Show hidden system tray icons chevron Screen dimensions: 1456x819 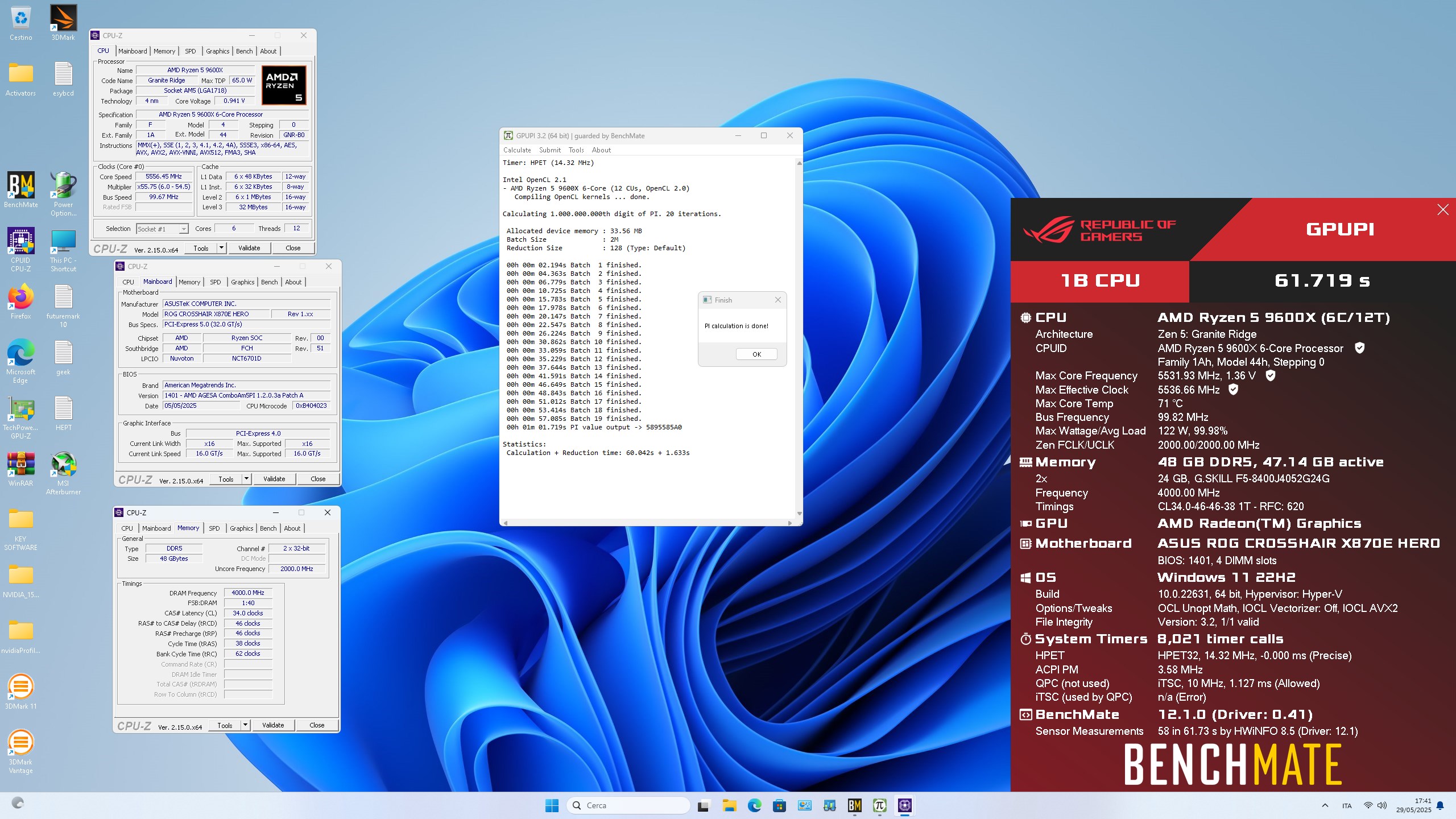1325,805
